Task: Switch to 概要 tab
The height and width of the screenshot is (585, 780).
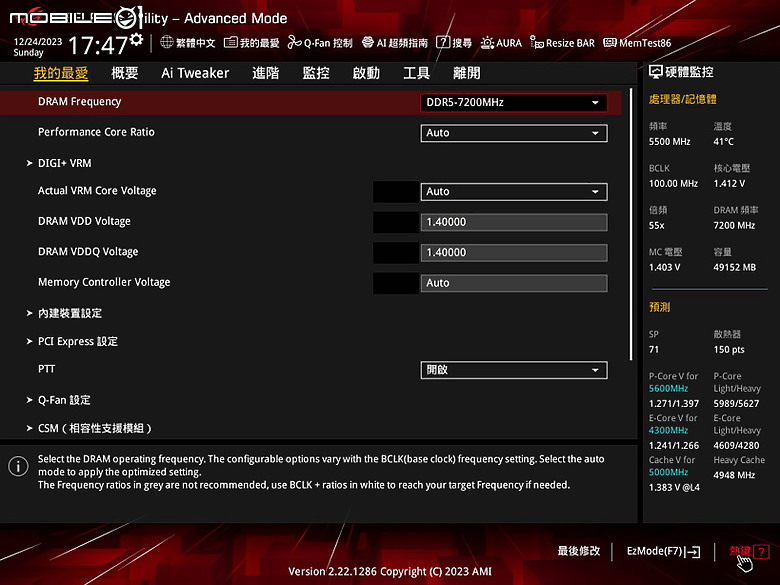Action: [124, 73]
